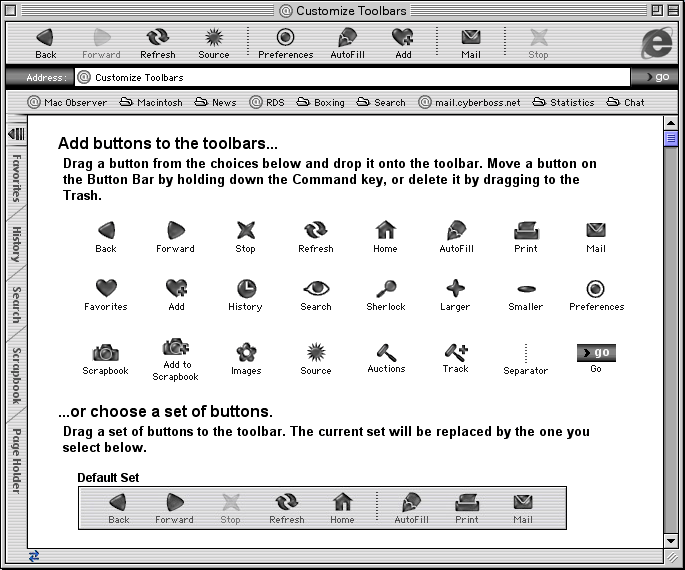Click the Scrapbook camera icon
The image size is (685, 570).
click(105, 352)
